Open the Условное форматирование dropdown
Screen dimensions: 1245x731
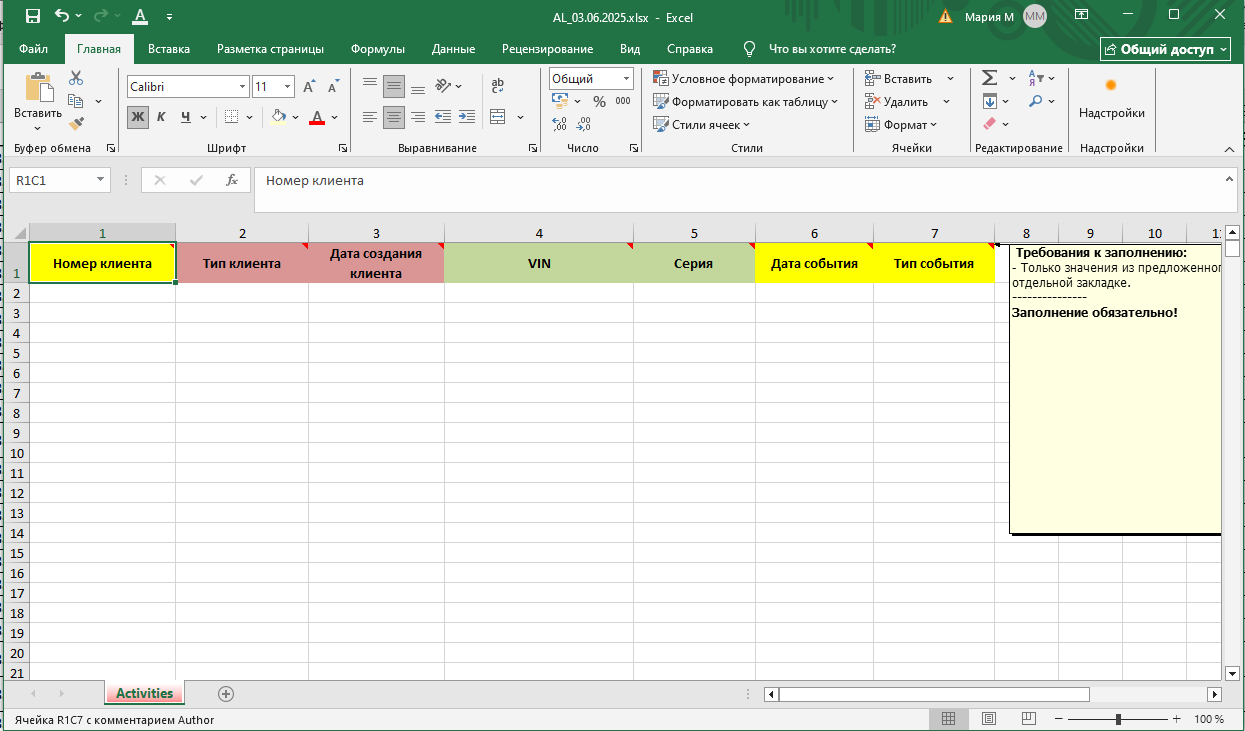(x=744, y=79)
